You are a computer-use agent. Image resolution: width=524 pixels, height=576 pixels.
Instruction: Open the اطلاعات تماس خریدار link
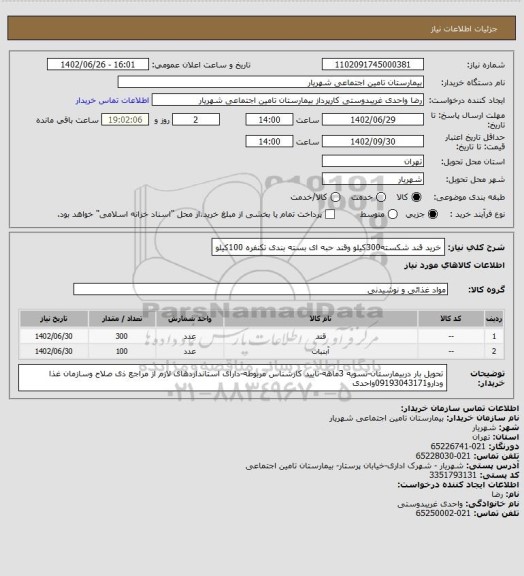(112, 100)
